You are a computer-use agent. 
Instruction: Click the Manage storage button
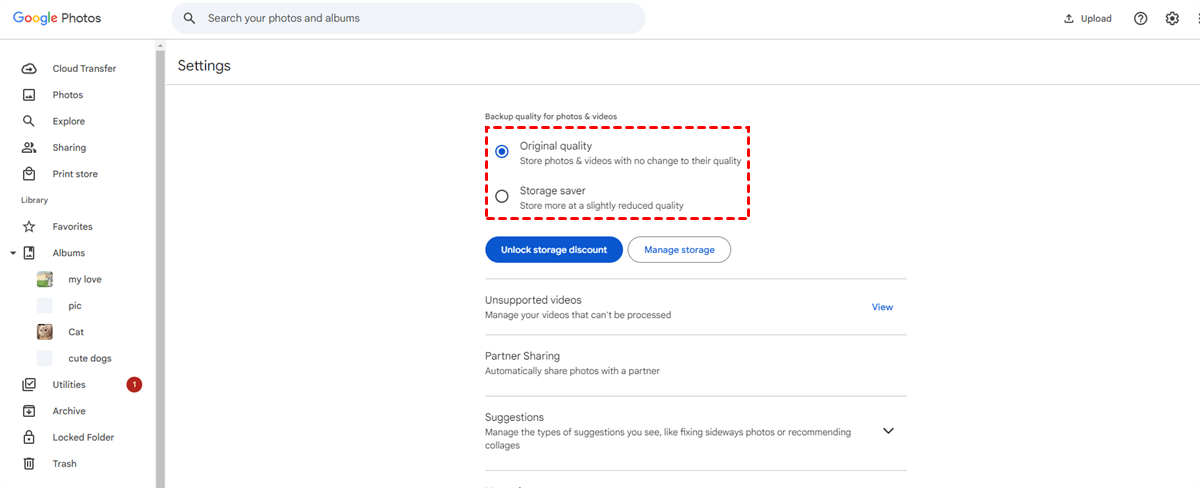click(x=679, y=250)
